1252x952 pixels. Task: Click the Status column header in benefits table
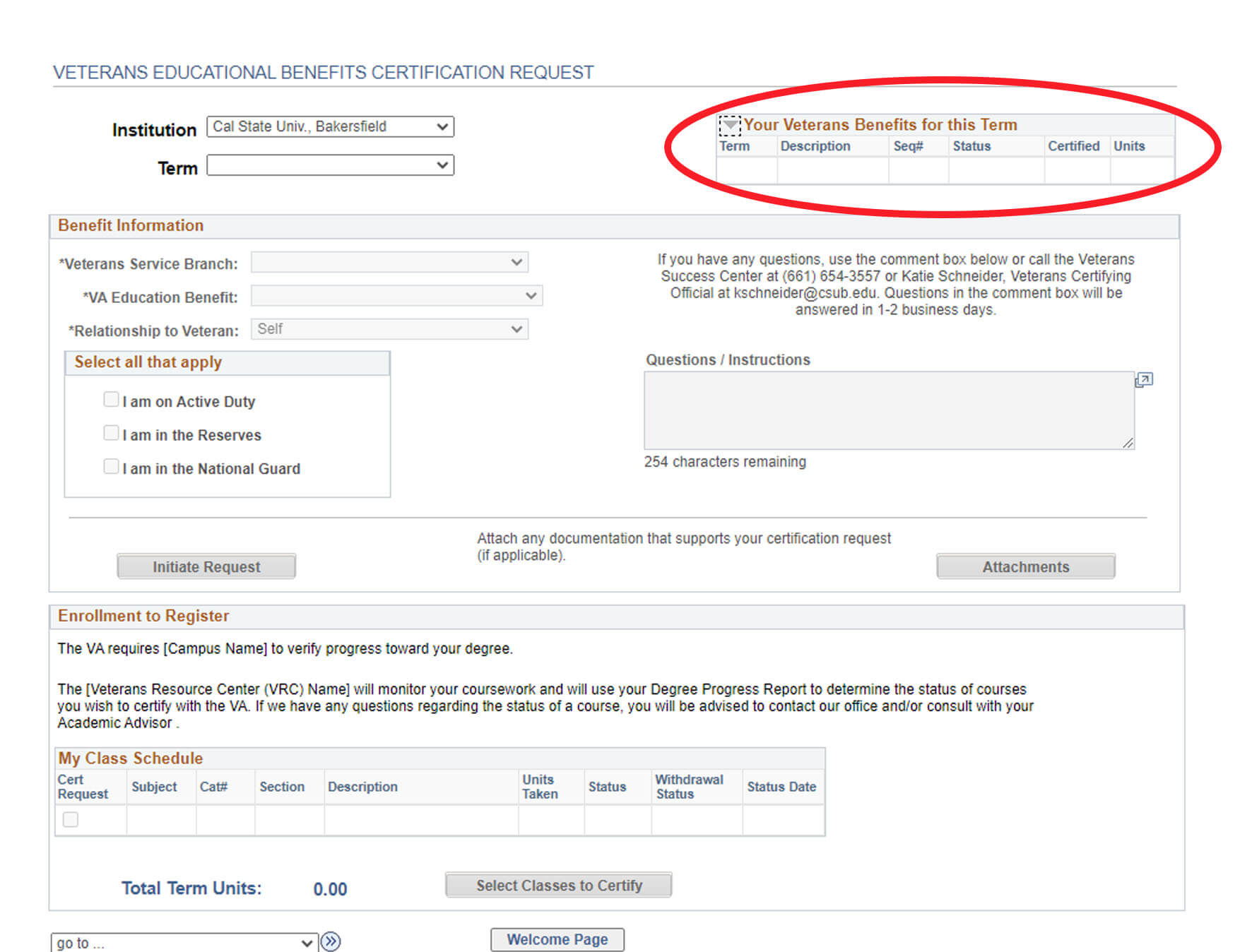(x=972, y=146)
